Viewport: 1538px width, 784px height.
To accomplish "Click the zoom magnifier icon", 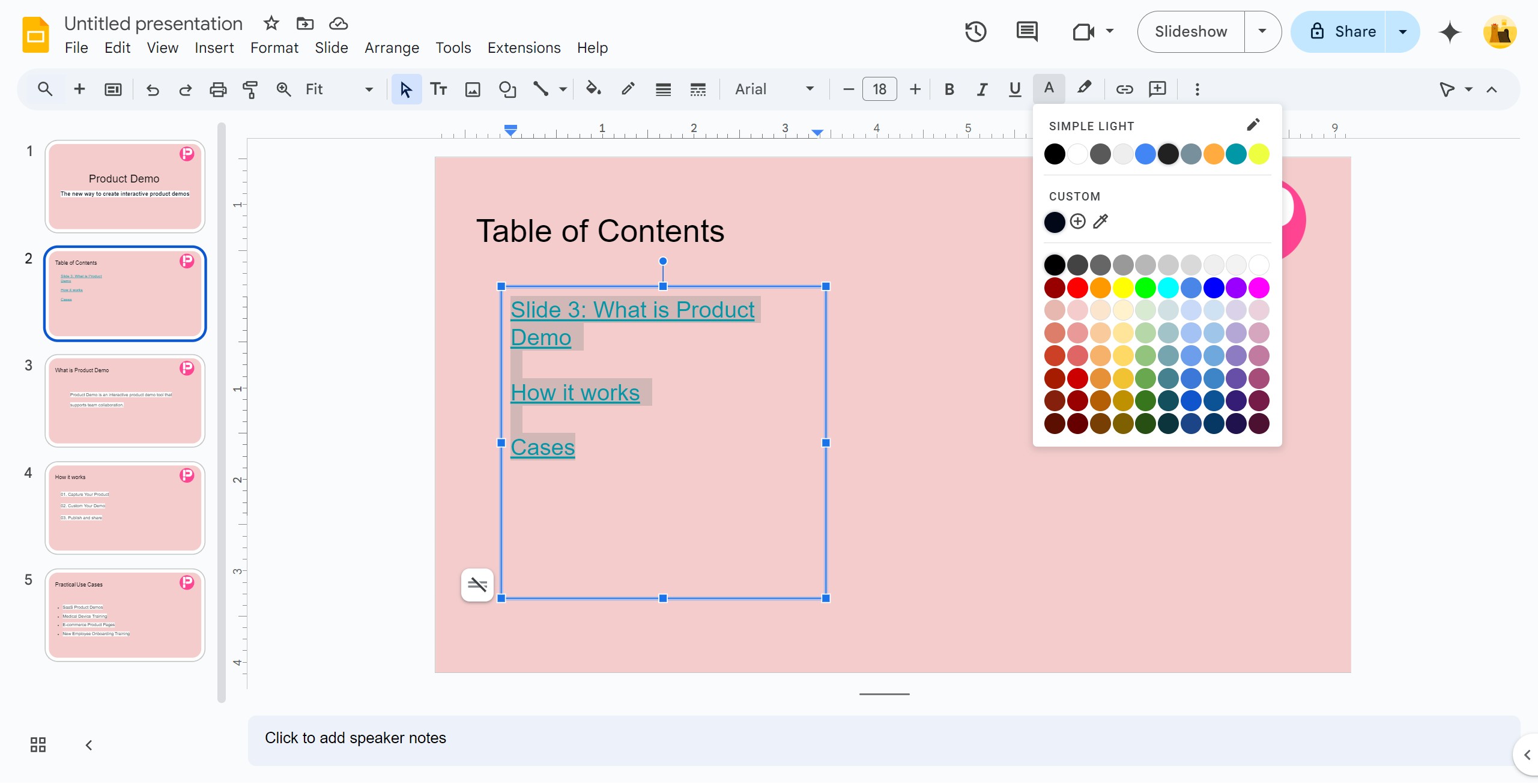I will 283,89.
